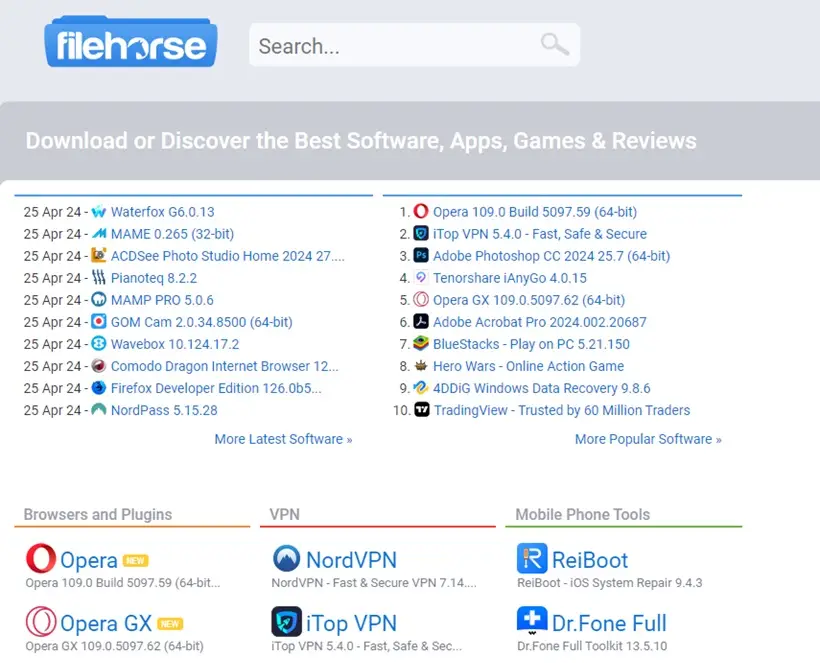Open the large iTop VPN title link

click(x=351, y=623)
